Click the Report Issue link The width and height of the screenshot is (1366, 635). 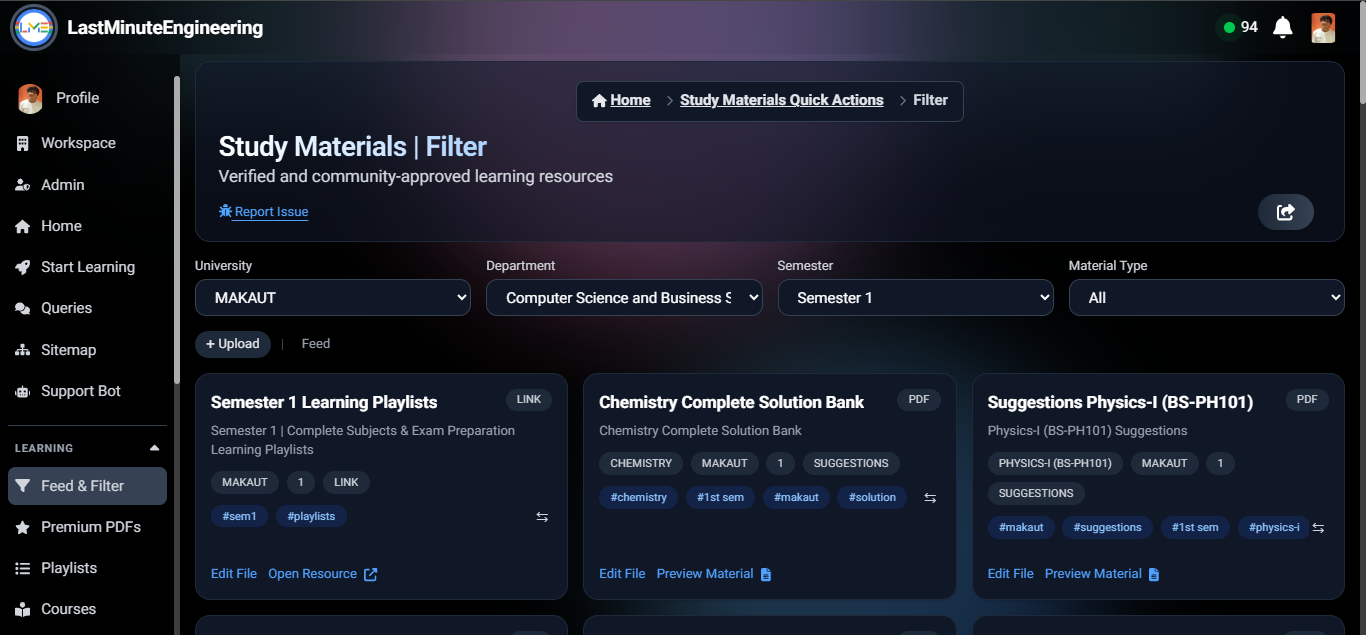click(270, 212)
